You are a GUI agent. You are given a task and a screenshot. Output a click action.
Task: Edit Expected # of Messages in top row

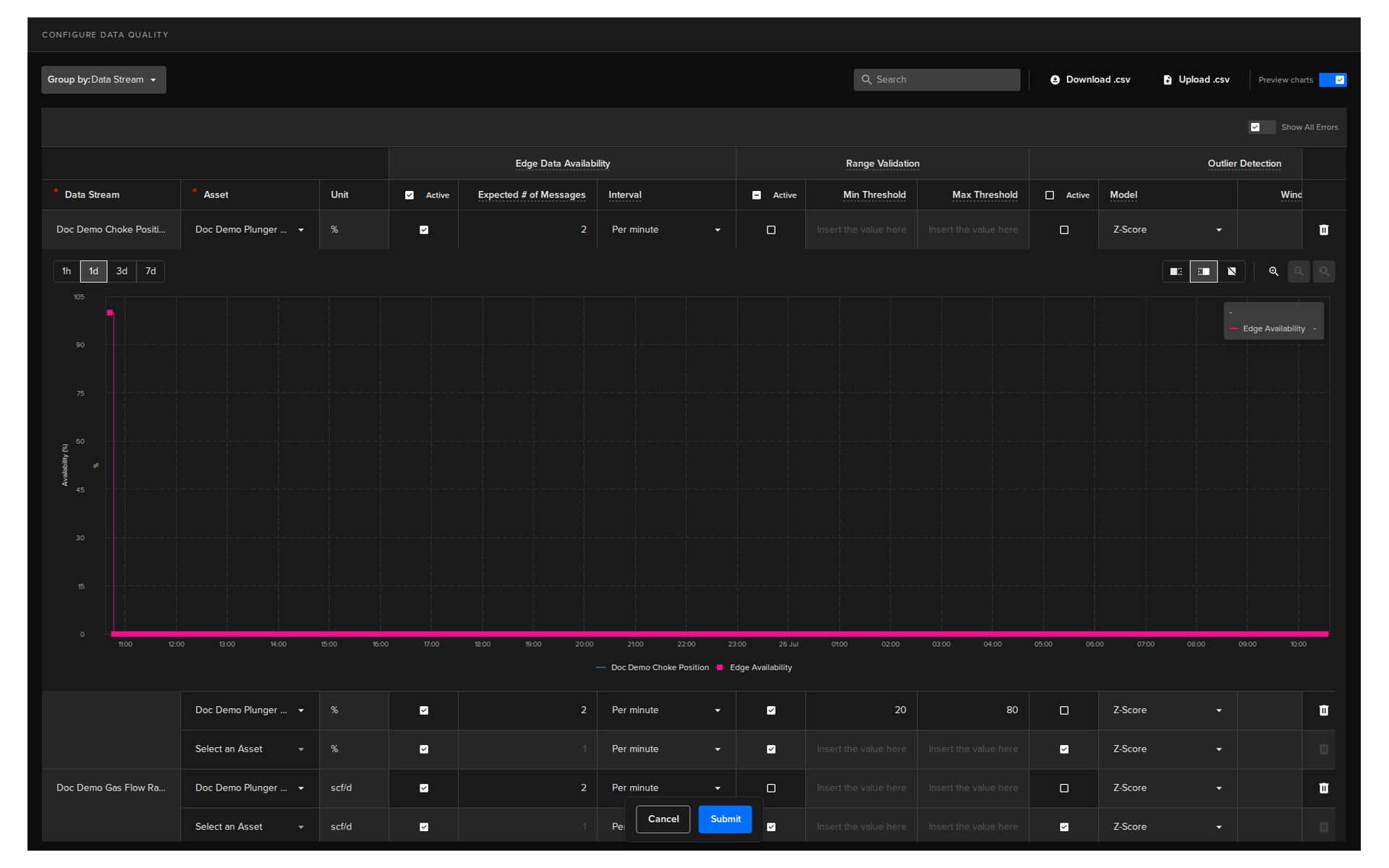pos(527,229)
